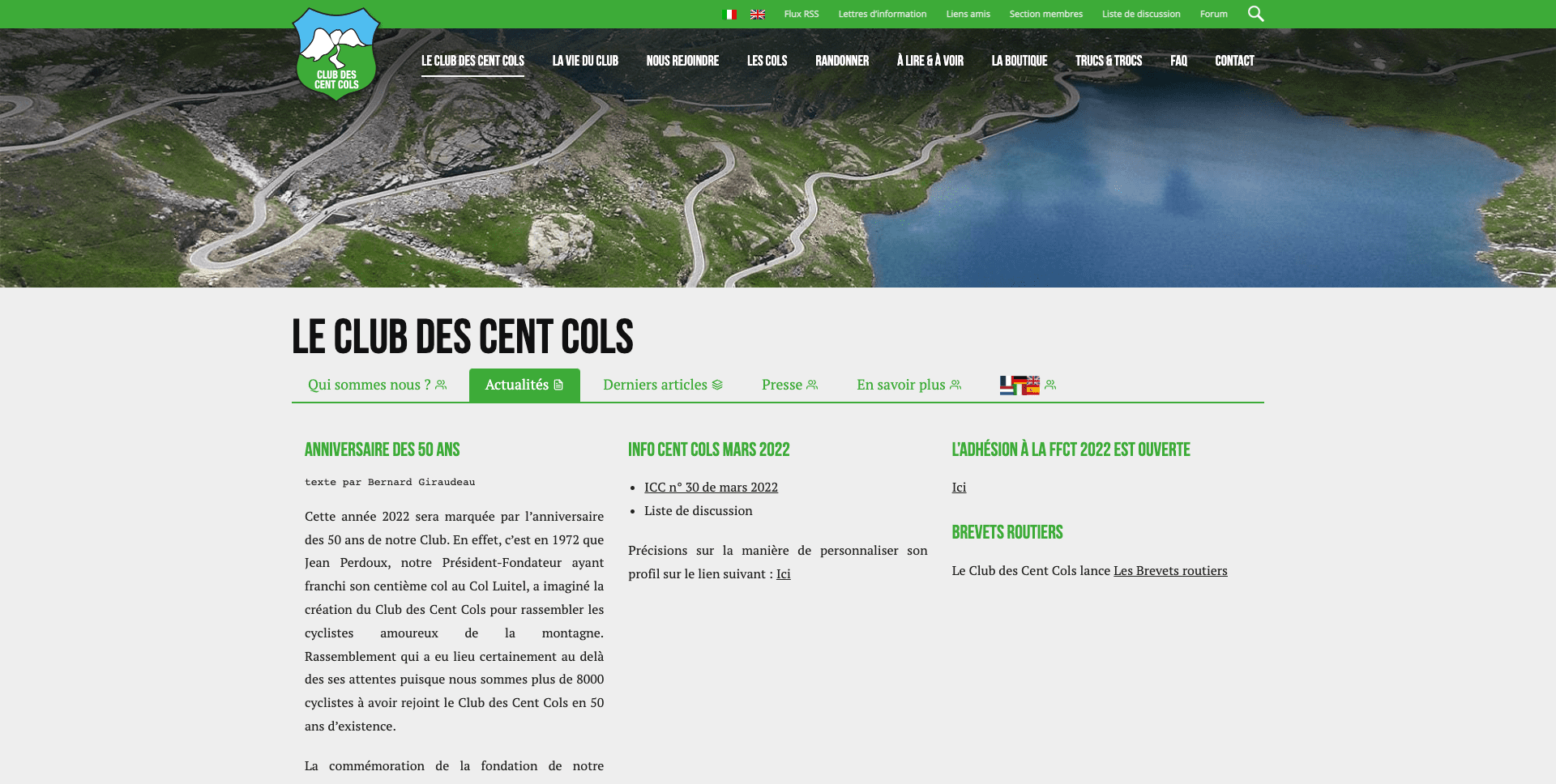The image size is (1556, 784).
Task: Open Les Brevets routiers link
Action: 1170,571
